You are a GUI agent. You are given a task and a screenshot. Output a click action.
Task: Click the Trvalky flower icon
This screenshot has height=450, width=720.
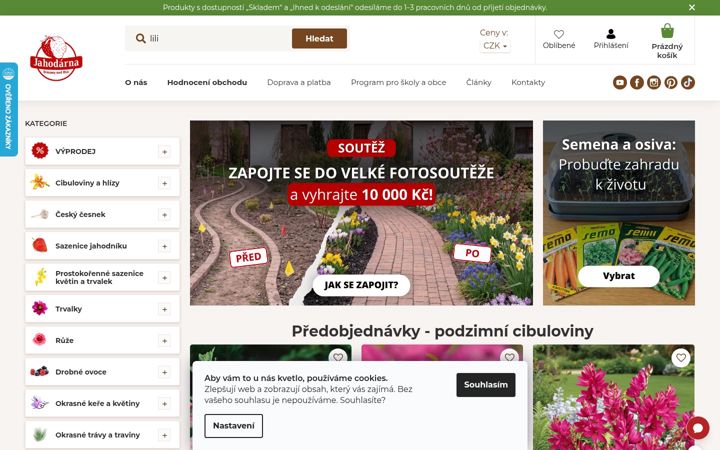40,308
